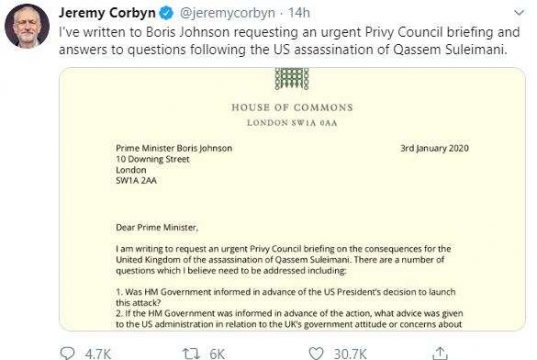Open the Jeremy Corbyn display name link
The height and width of the screenshot is (360, 537).
[x=107, y=13]
